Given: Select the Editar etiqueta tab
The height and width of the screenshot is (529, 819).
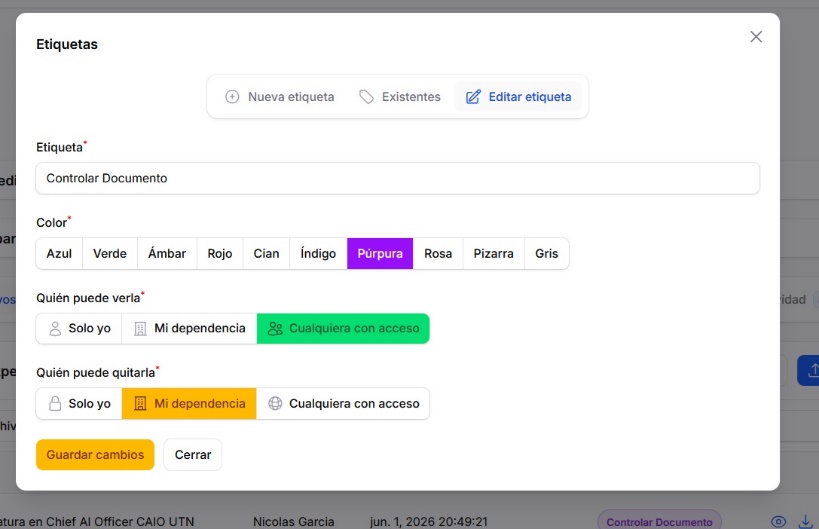Looking at the screenshot, I should coord(518,97).
